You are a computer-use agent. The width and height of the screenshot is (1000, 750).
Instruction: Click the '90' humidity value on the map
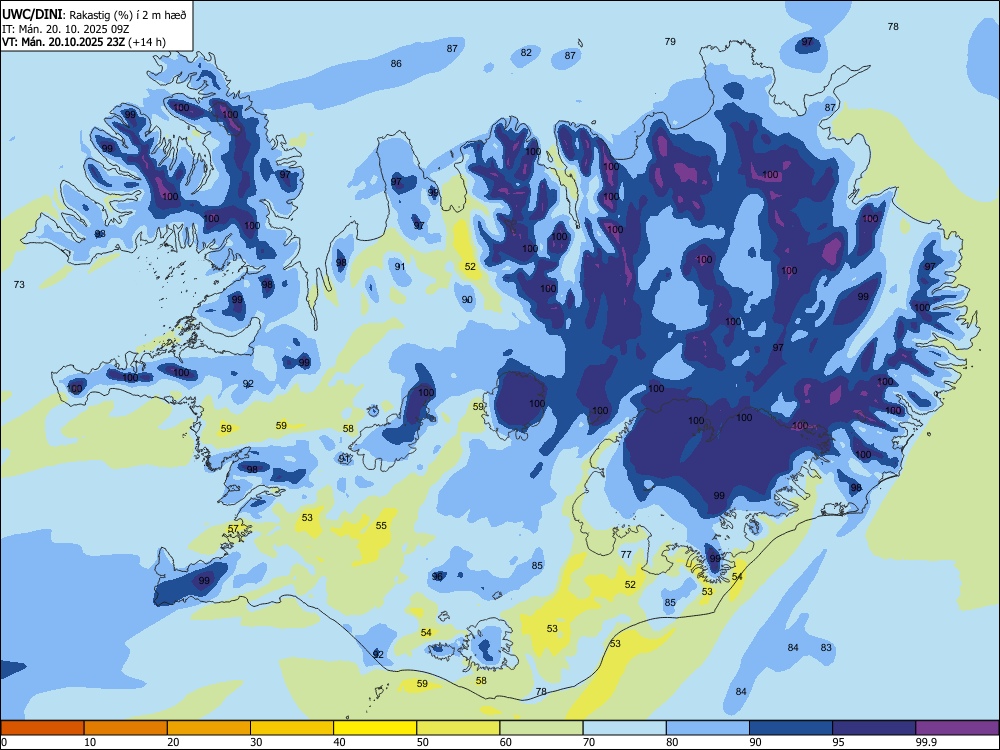tap(467, 300)
